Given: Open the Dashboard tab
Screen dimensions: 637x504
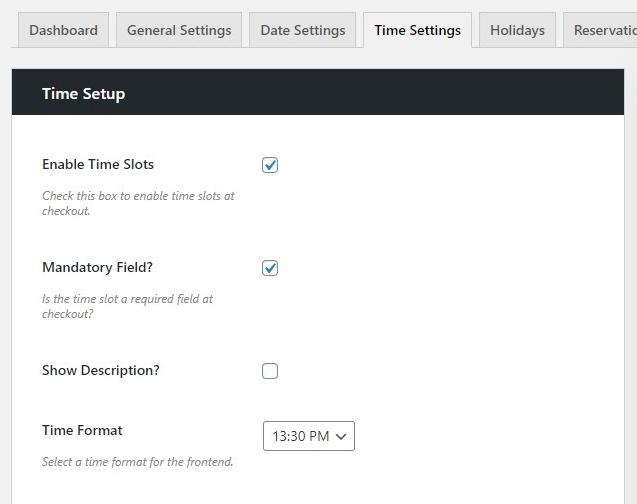Looking at the screenshot, I should pyautogui.click(x=63, y=30).
